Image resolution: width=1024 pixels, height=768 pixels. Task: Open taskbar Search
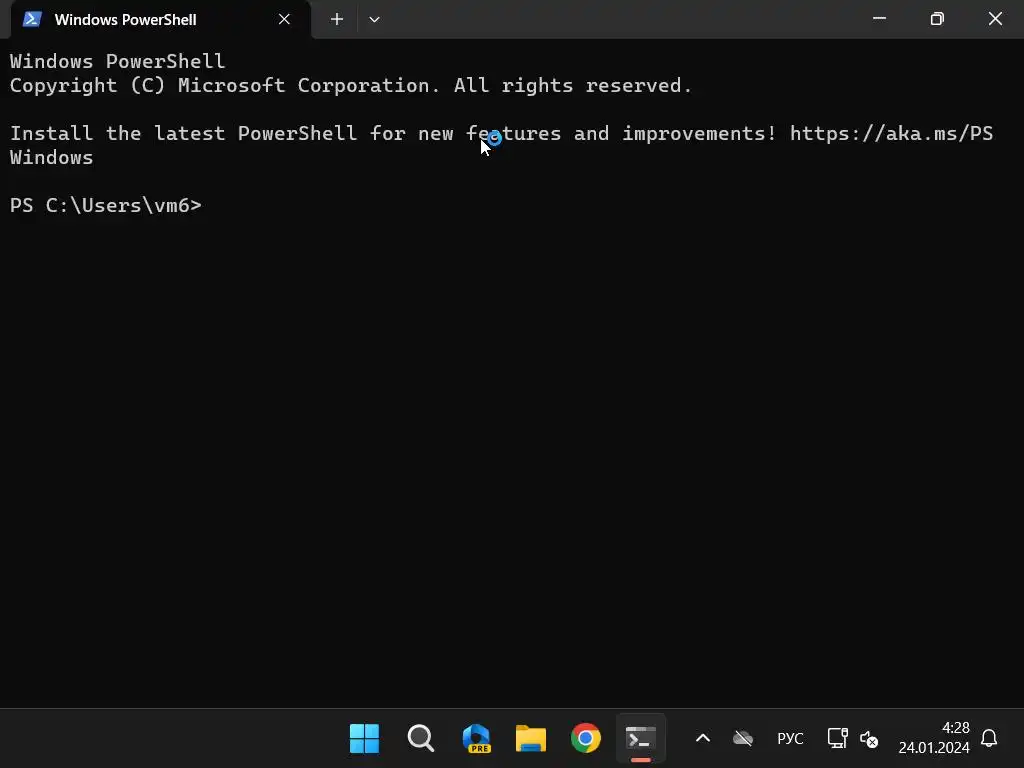(421, 739)
